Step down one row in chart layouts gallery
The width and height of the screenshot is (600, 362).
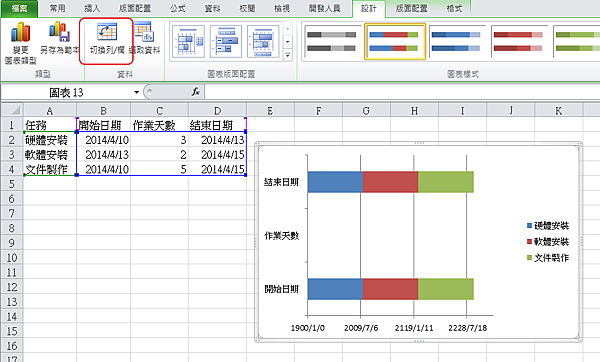point(288,41)
